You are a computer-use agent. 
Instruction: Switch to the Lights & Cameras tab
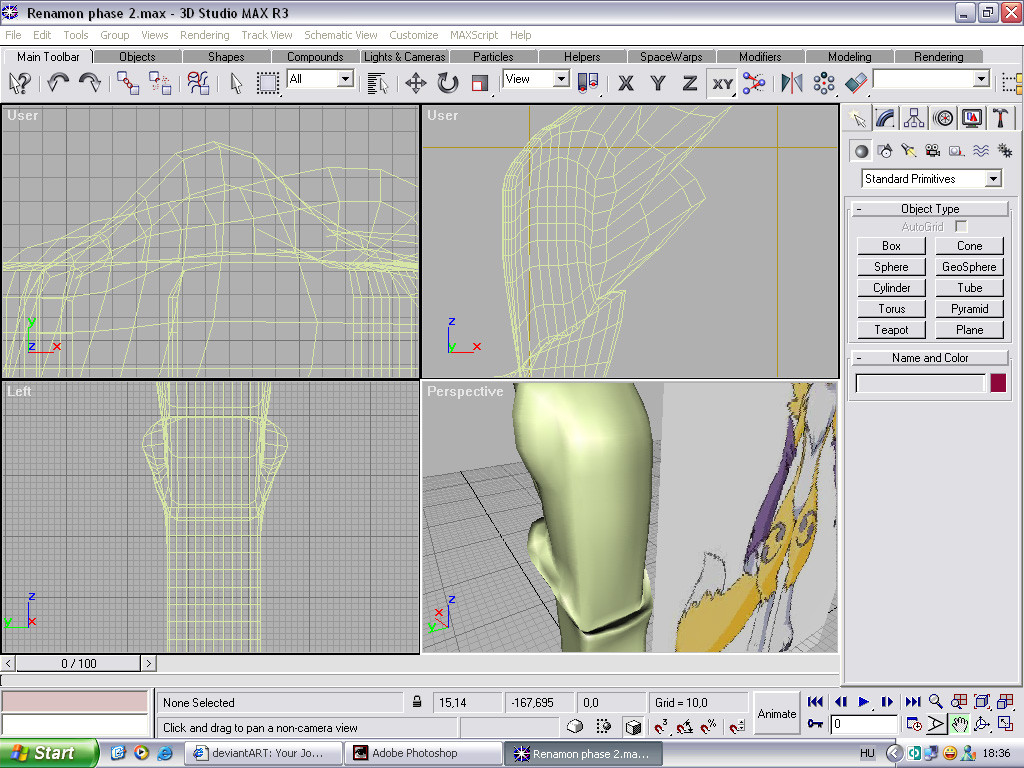tap(404, 57)
